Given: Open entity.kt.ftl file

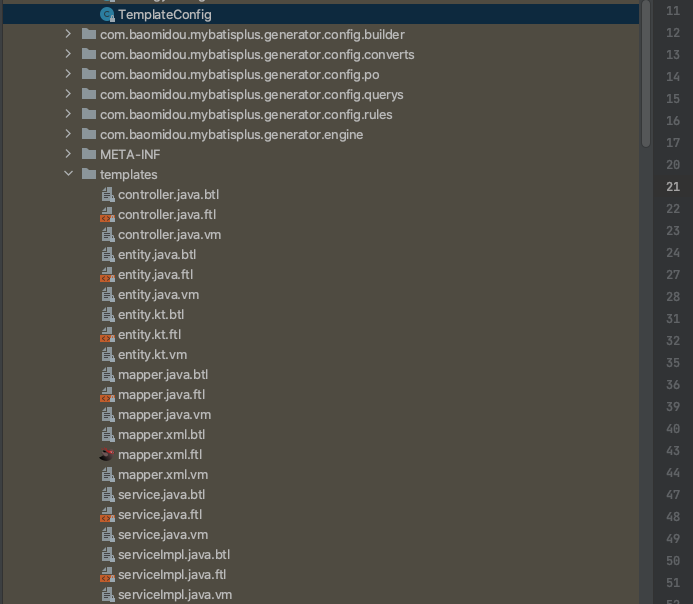Looking at the screenshot, I should (x=149, y=335).
